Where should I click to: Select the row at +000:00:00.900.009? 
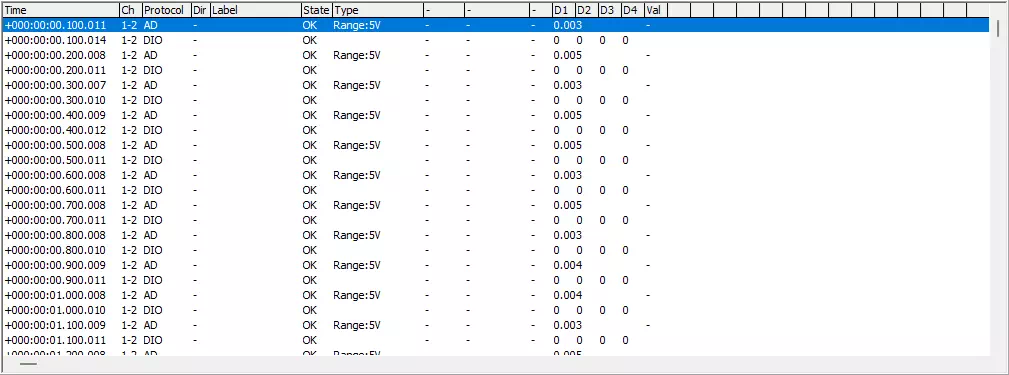[x=495, y=265]
